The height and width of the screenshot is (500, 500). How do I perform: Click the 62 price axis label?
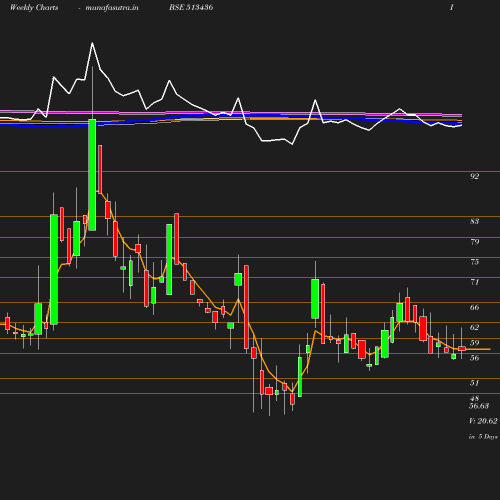(474, 327)
